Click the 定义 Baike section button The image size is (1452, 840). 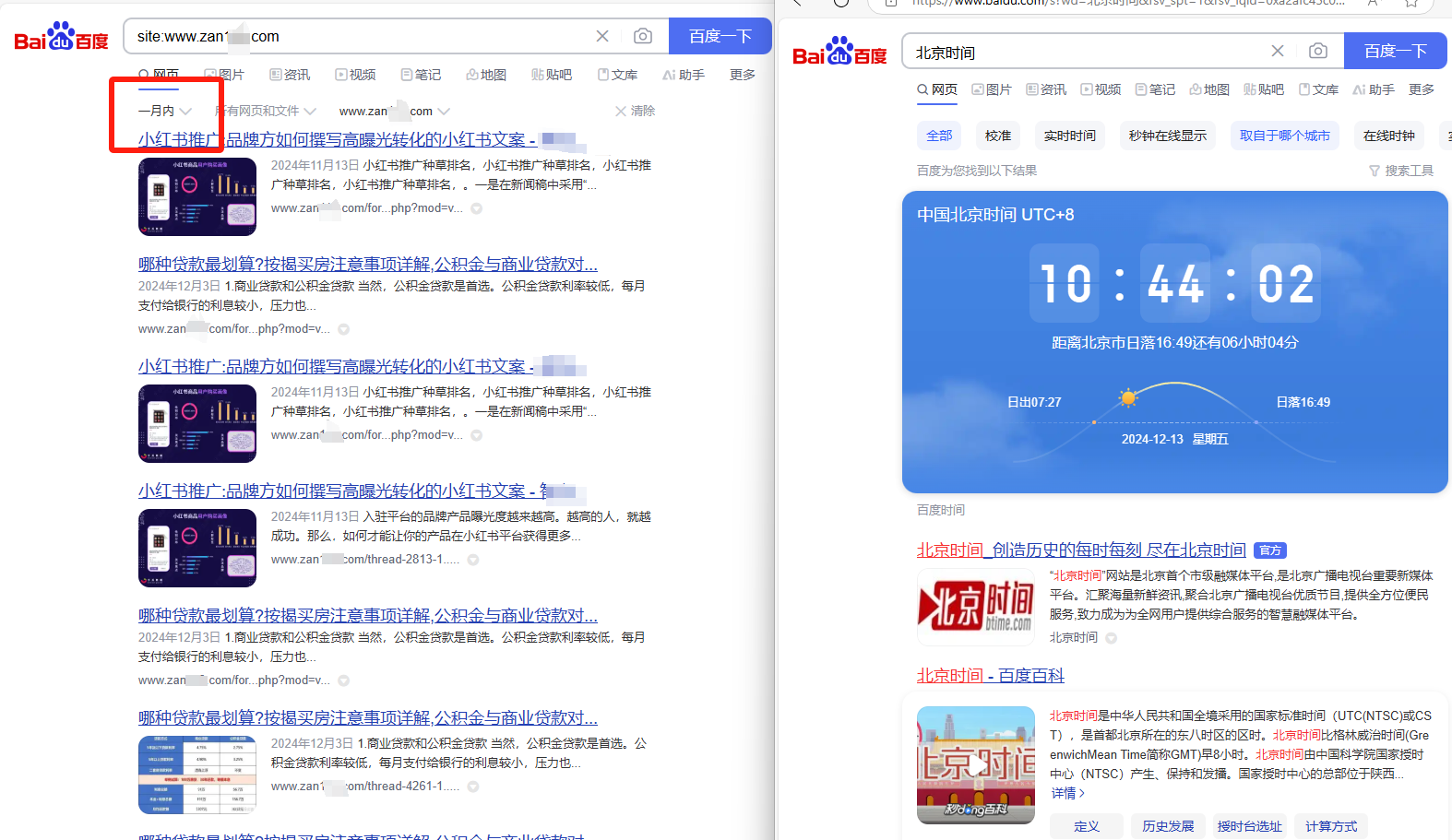pyautogui.click(x=1087, y=826)
